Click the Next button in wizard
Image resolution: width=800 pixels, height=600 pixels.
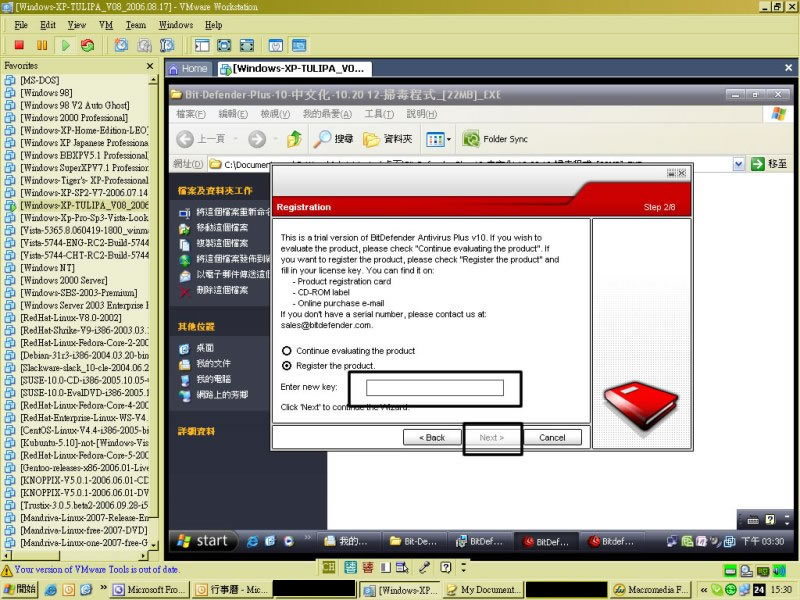(492, 438)
